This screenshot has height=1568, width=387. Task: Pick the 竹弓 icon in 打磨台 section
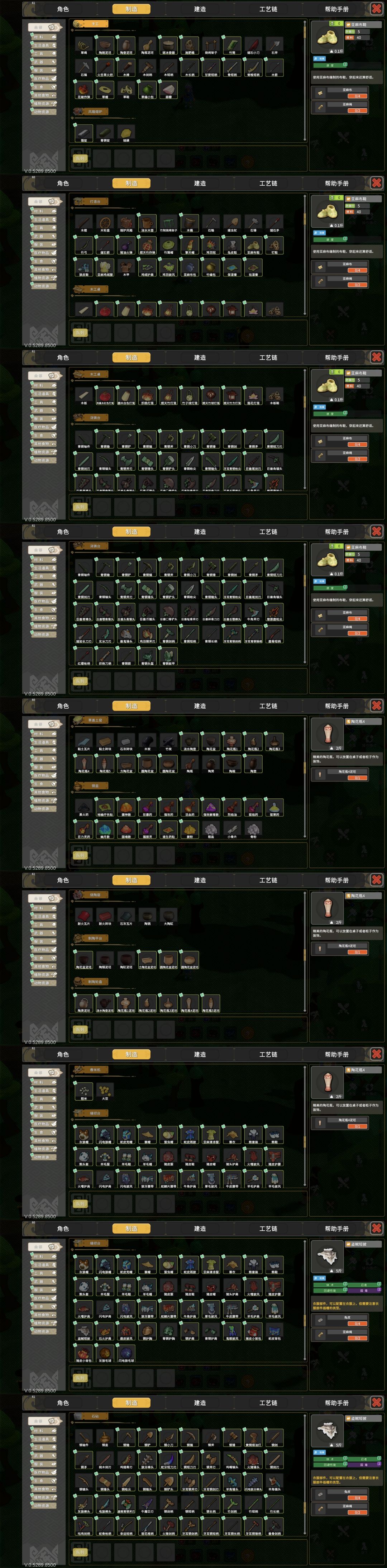click(x=84, y=245)
